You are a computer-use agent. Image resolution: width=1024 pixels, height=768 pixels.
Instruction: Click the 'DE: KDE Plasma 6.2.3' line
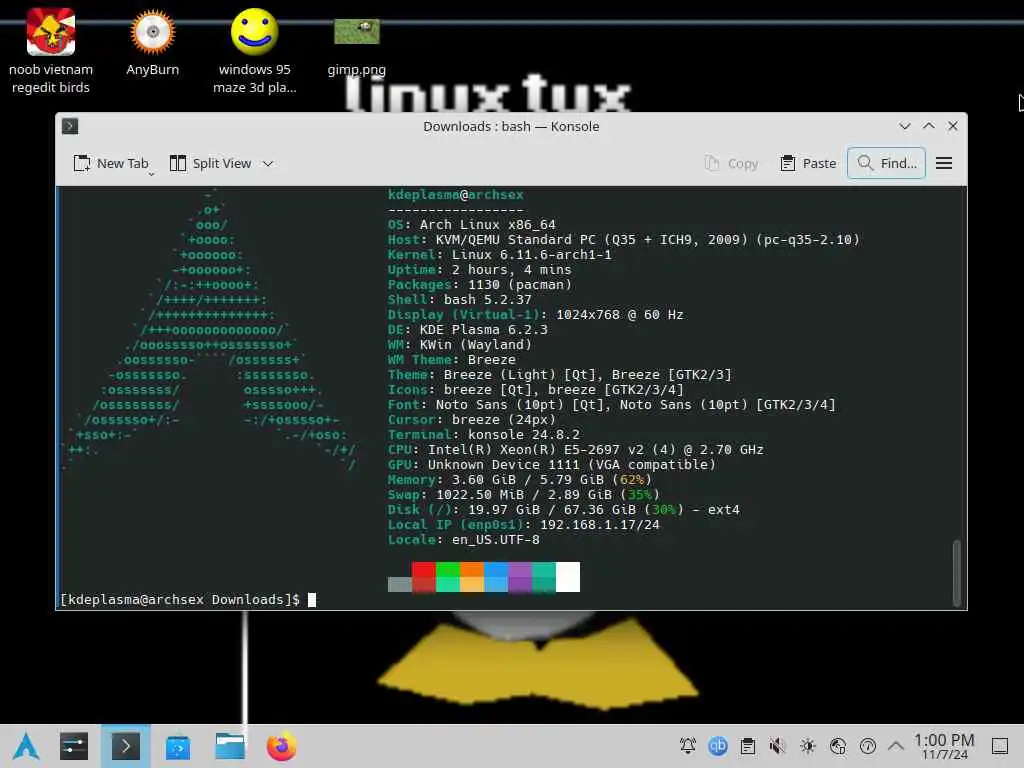click(x=468, y=330)
